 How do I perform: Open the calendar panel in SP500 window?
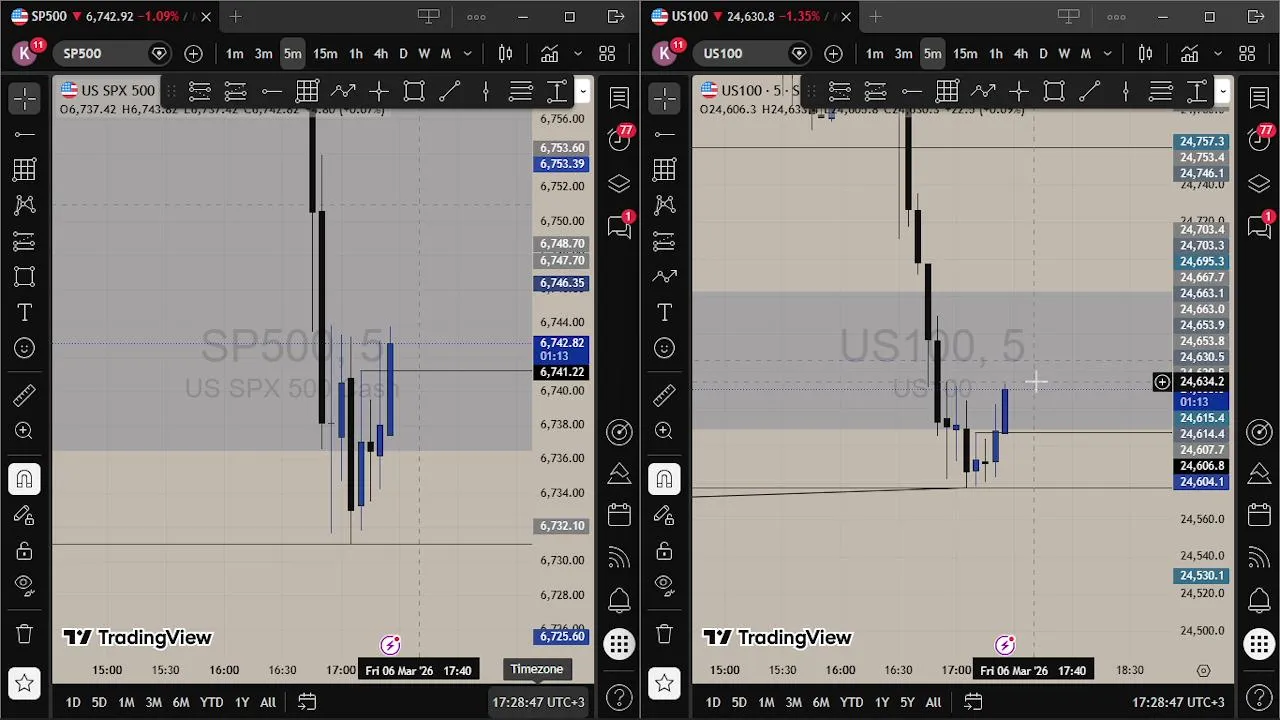pos(619,515)
